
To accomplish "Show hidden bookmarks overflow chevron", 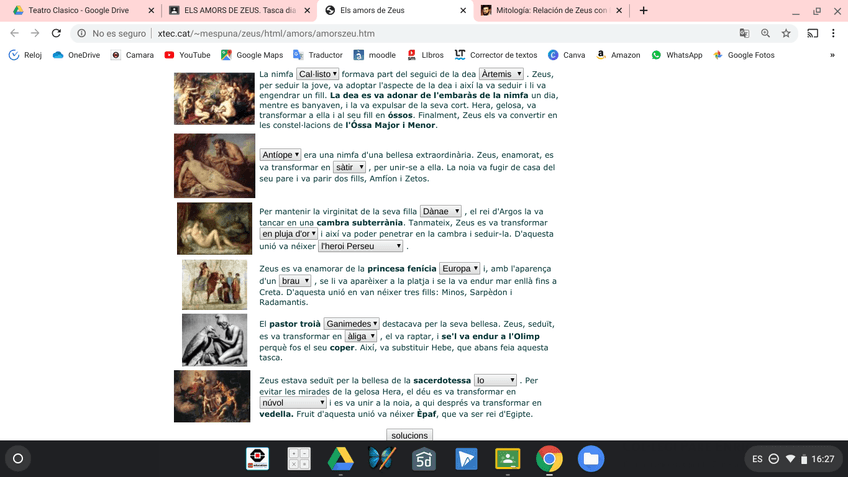I will coord(832,55).
